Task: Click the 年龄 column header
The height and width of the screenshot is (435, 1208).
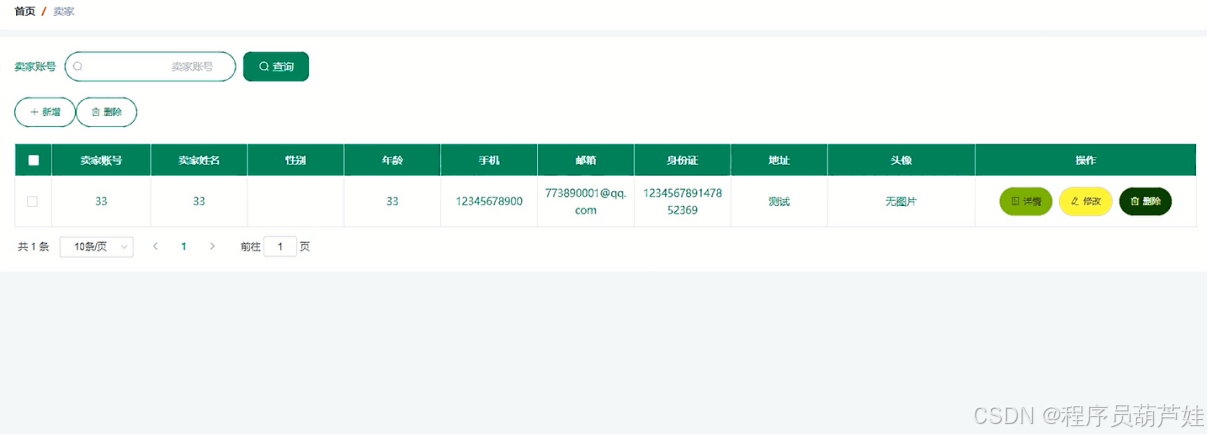Action: [x=392, y=160]
